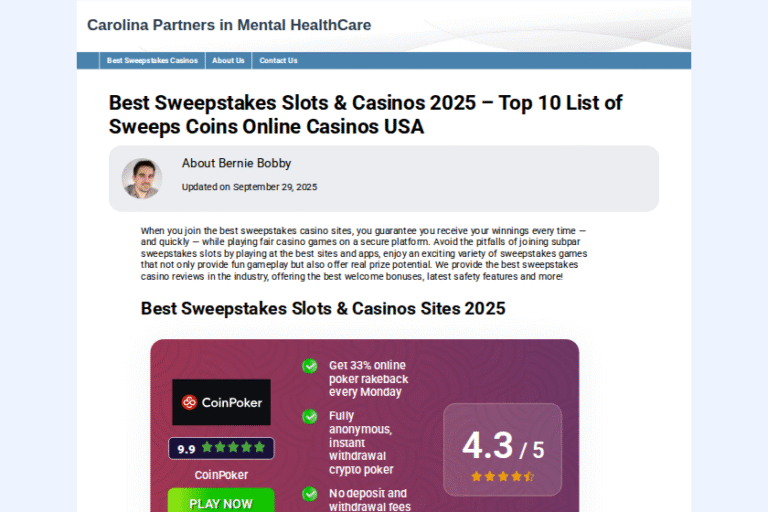The width and height of the screenshot is (768, 512).
Task: Click the green stars in 9.9 badge
Action: pyautogui.click(x=233, y=448)
